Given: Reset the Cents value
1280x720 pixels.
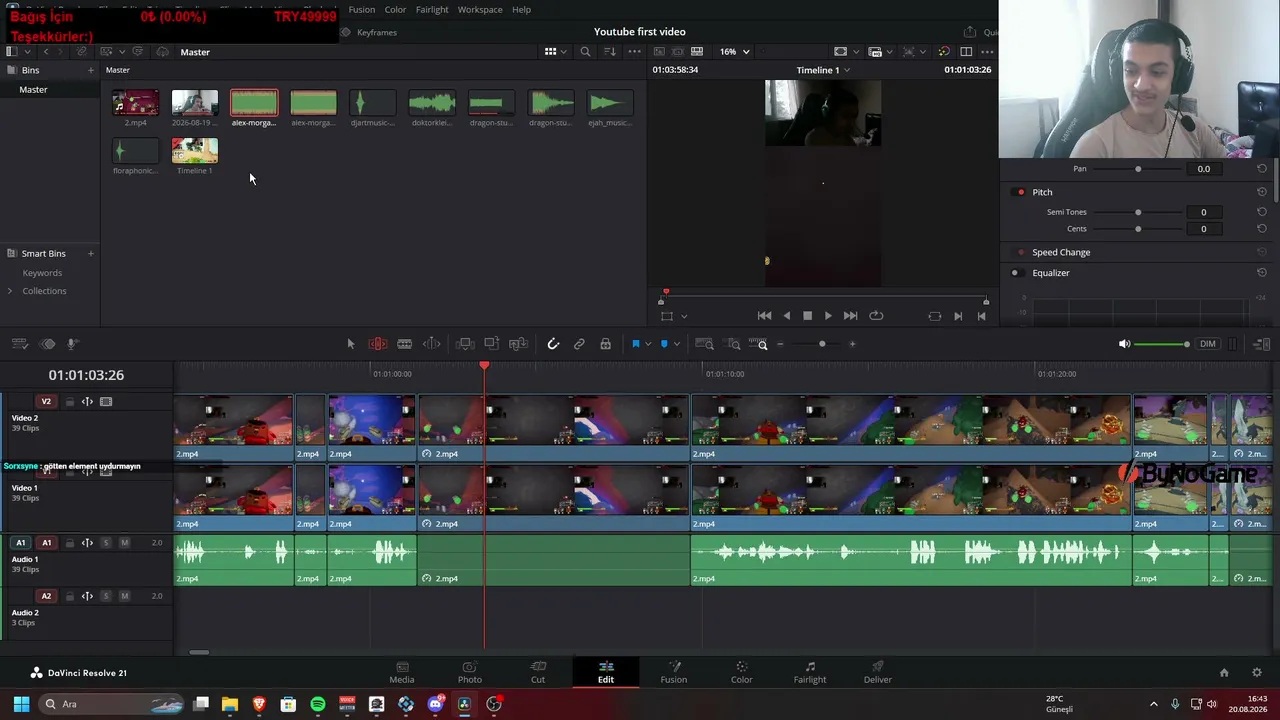Looking at the screenshot, I should [x=1262, y=229].
